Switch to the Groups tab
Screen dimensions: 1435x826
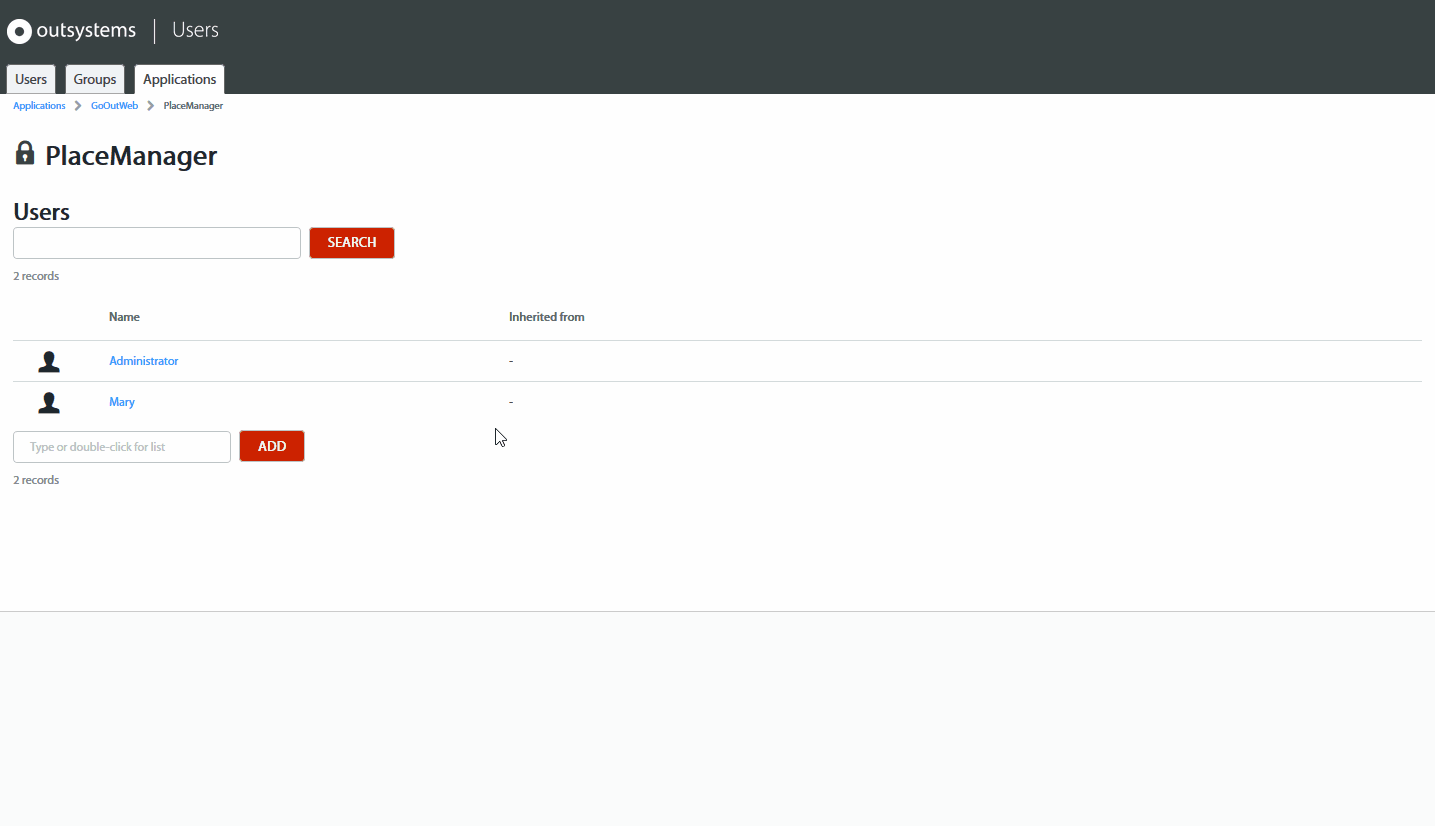(x=94, y=78)
